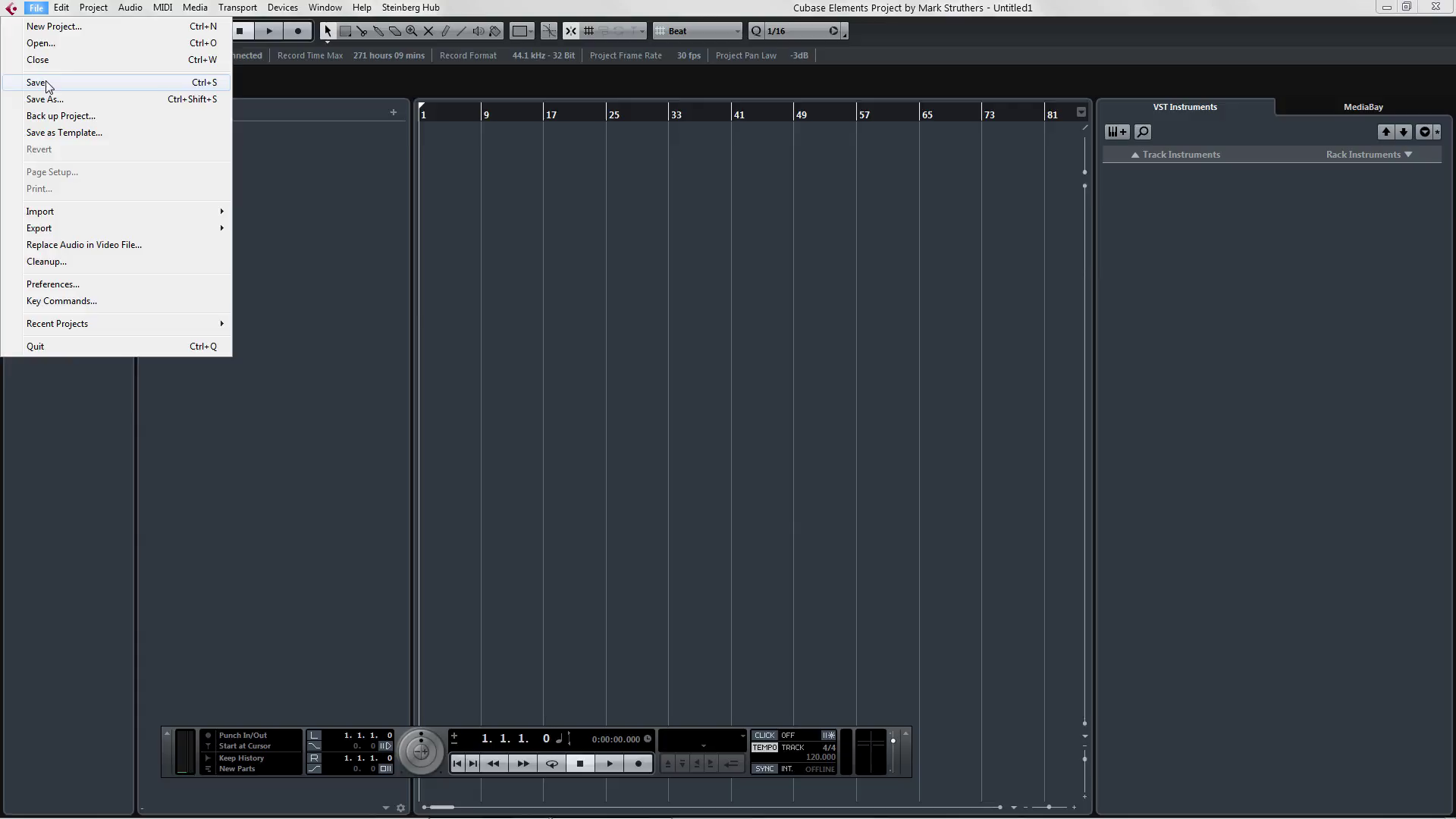
Task: Select the Glue tool
Action: (x=378, y=31)
